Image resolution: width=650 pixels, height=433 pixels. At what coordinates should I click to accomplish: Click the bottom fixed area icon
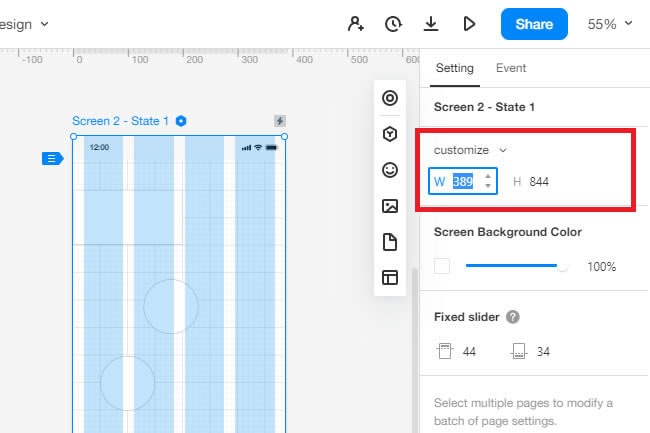pos(519,351)
